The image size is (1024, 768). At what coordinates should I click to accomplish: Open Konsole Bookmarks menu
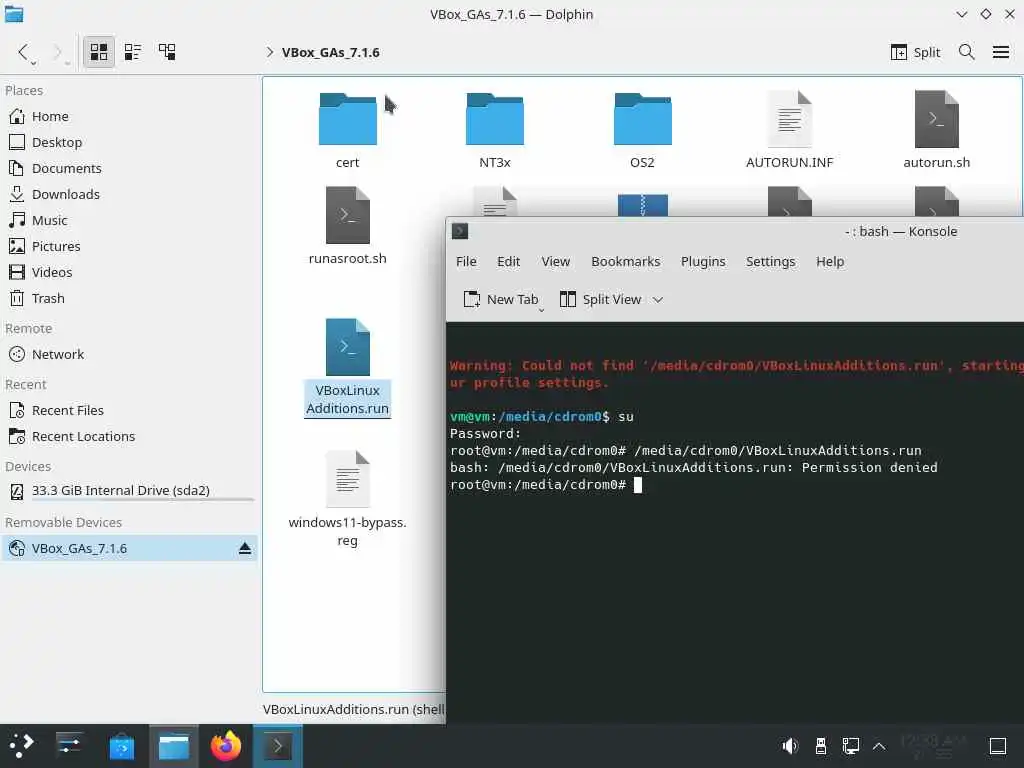[x=626, y=262]
